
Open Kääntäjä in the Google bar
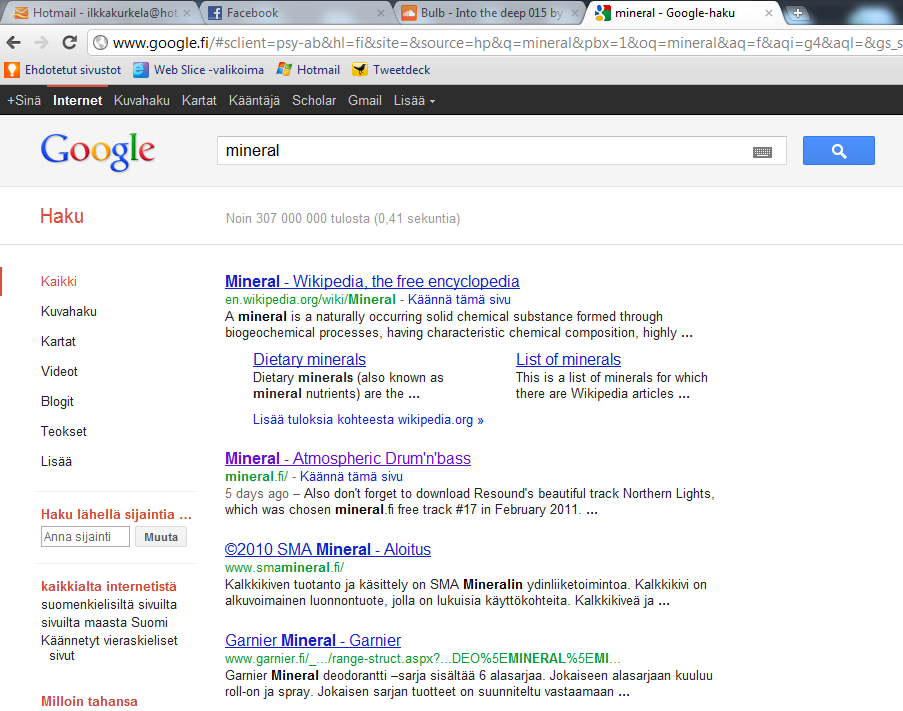coord(254,101)
